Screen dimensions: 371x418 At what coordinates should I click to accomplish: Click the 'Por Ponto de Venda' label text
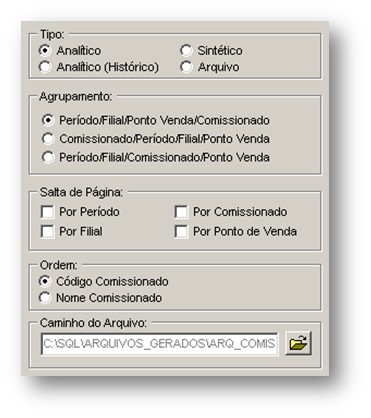pos(245,231)
